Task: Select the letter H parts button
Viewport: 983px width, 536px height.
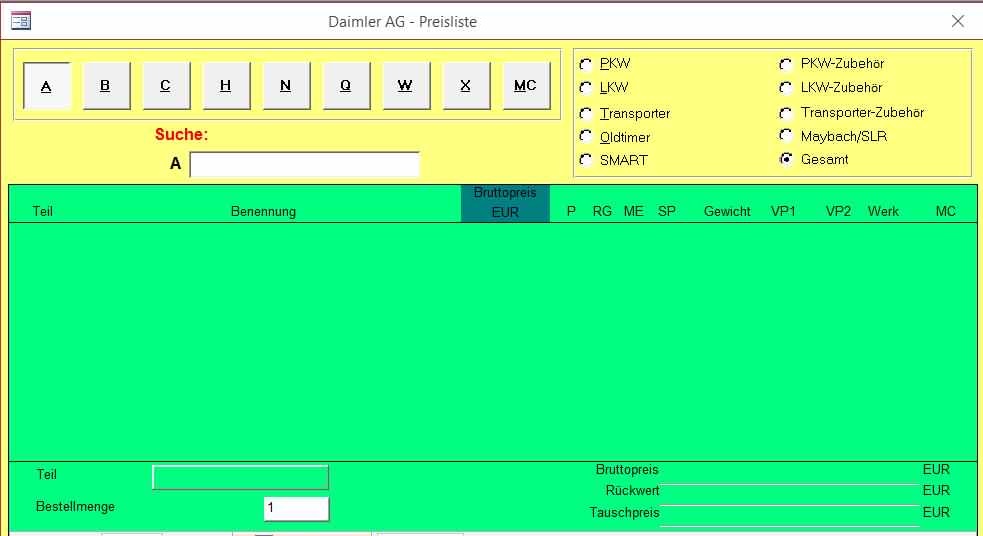Action: point(226,86)
